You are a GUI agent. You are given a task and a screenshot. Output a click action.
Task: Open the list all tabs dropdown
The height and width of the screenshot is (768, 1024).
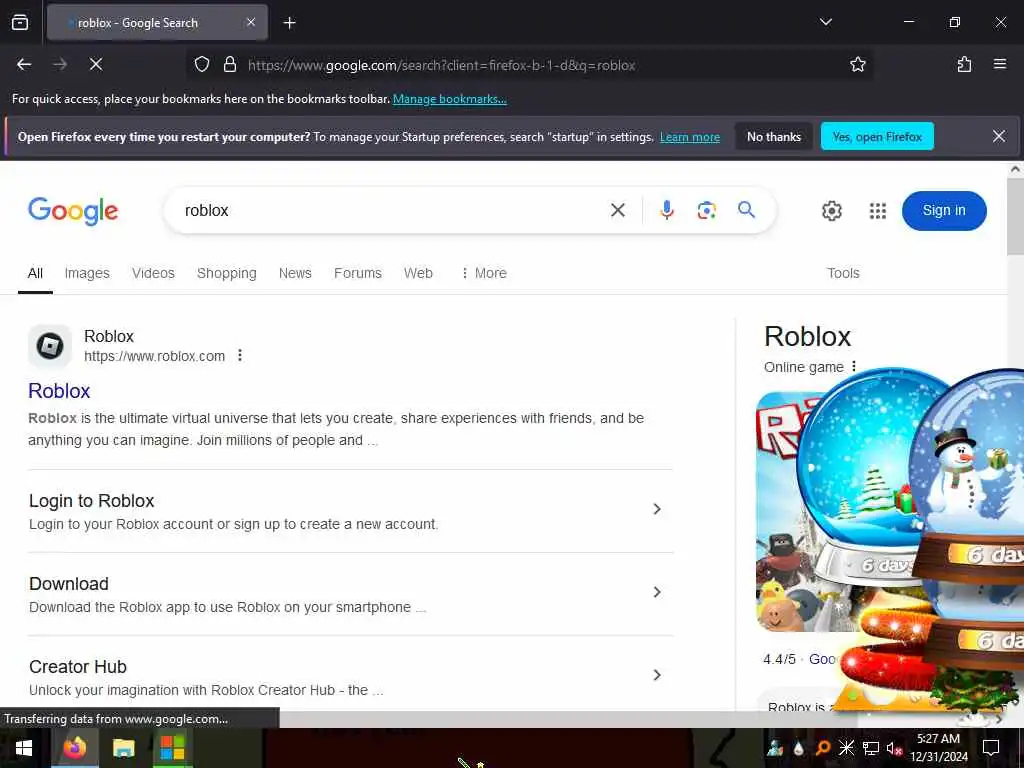coord(825,22)
